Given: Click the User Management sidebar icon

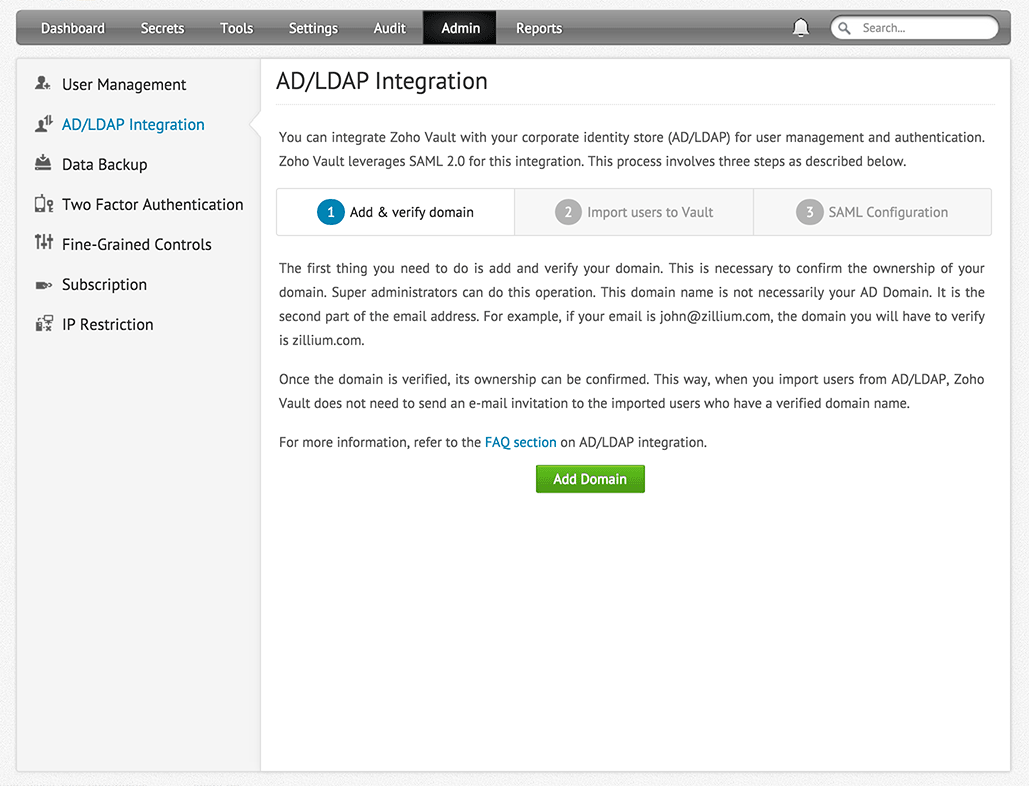Looking at the screenshot, I should pyautogui.click(x=43, y=84).
